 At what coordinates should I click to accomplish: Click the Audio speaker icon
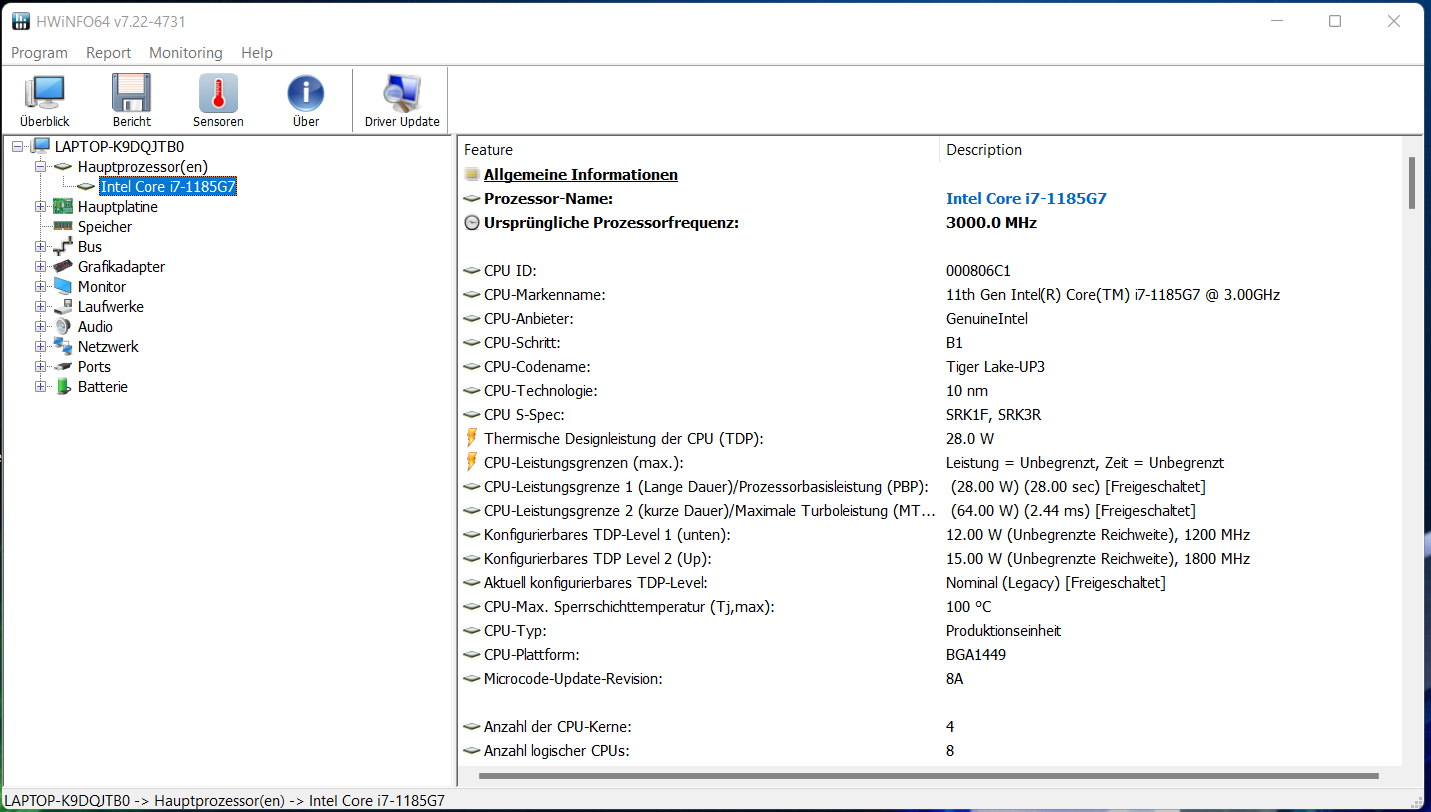point(63,327)
